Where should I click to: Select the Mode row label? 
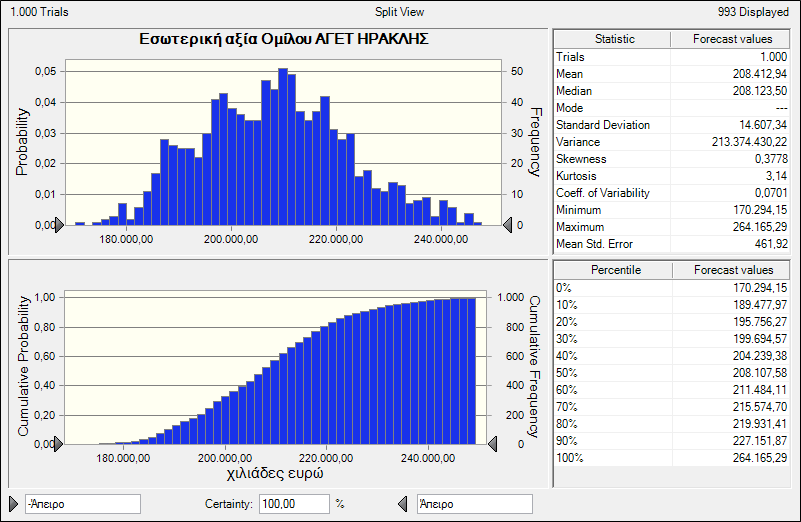point(569,108)
